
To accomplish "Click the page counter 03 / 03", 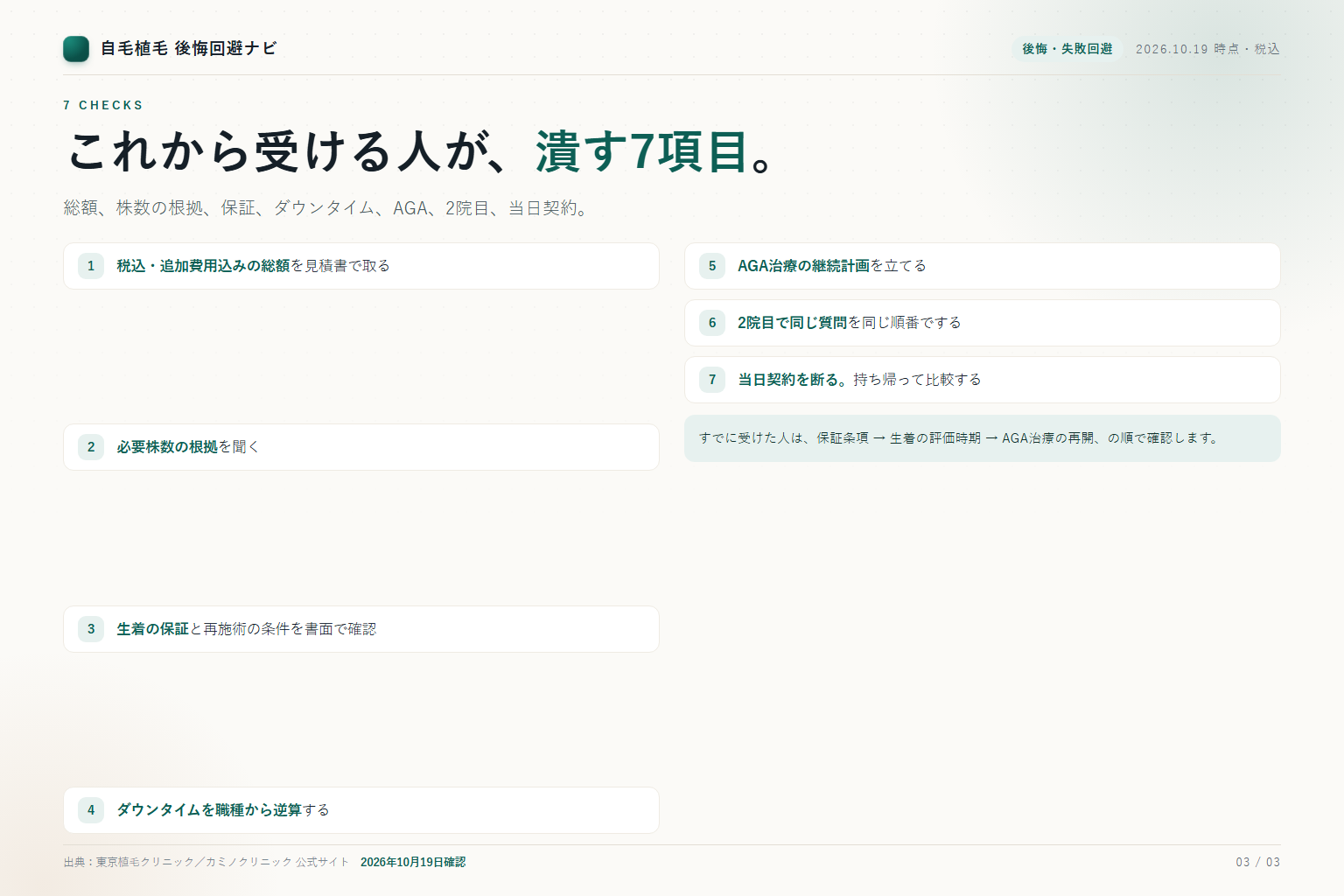I will tap(1257, 863).
